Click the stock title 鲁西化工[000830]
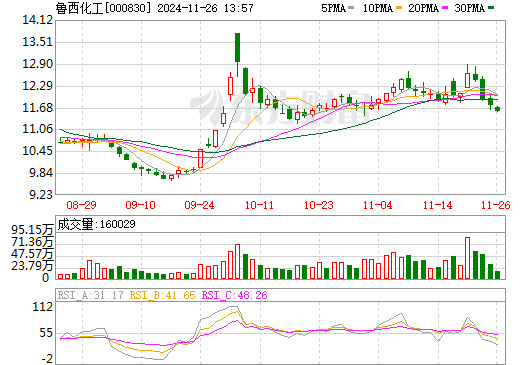Image resolution: width=520 pixels, height=365 pixels. [x=103, y=8]
